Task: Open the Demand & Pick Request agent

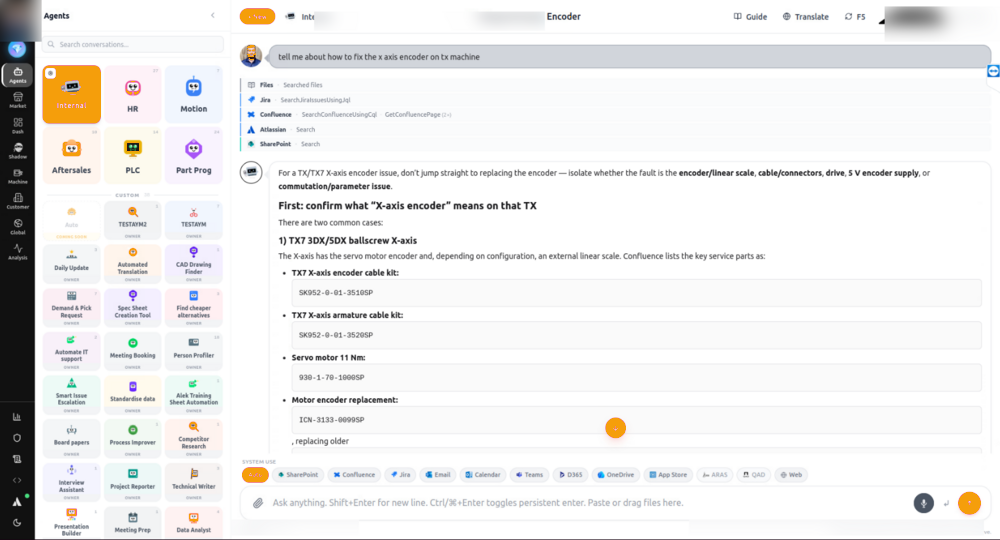Action: coord(71,307)
